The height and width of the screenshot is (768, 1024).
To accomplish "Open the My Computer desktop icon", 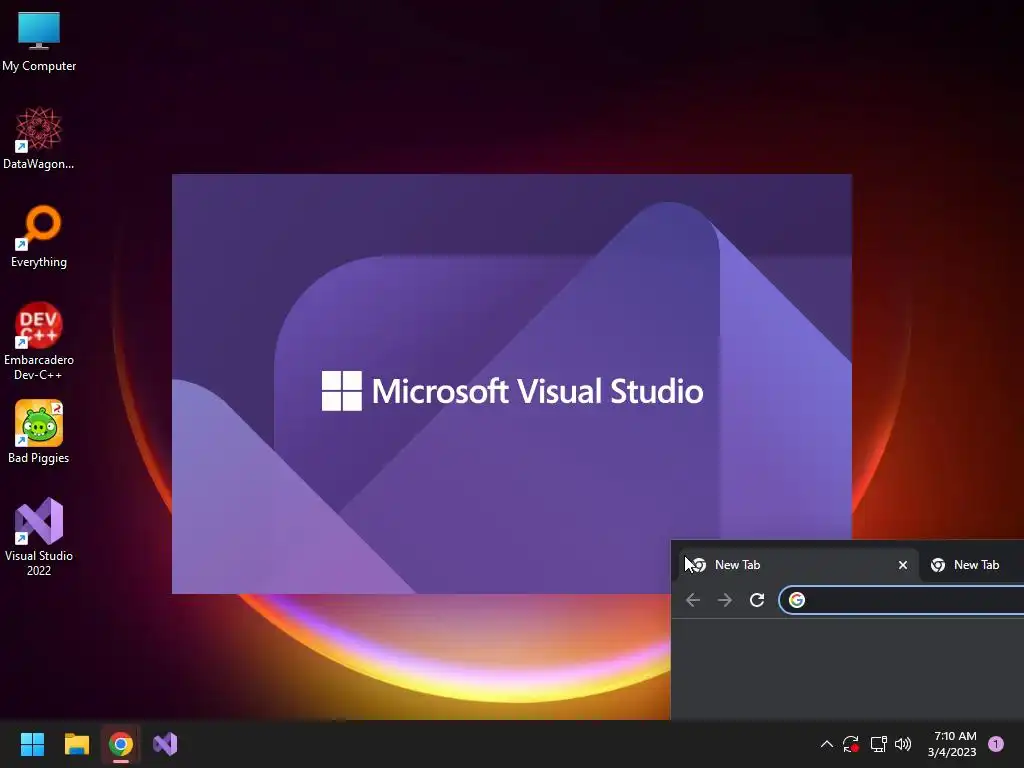I will [39, 40].
